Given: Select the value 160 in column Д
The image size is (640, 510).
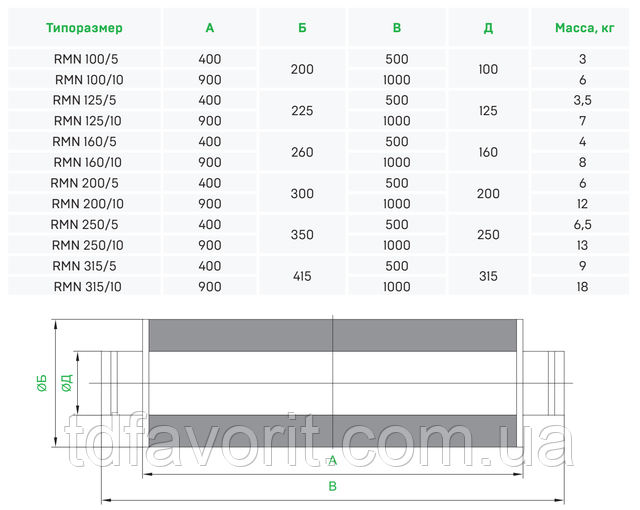Looking at the screenshot, I should pyautogui.click(x=488, y=153).
